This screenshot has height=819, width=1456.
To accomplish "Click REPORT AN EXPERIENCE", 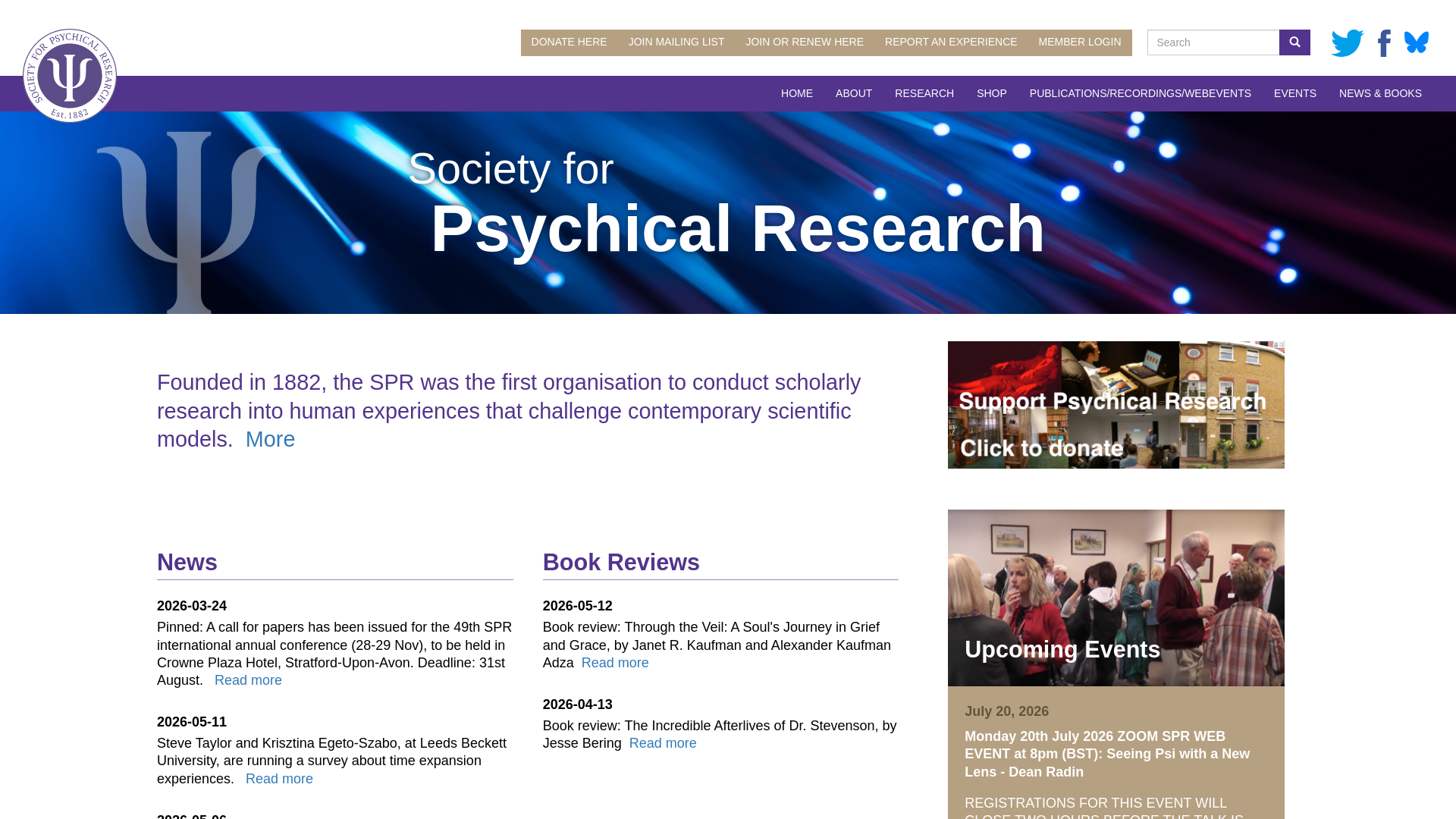I will tap(950, 42).
